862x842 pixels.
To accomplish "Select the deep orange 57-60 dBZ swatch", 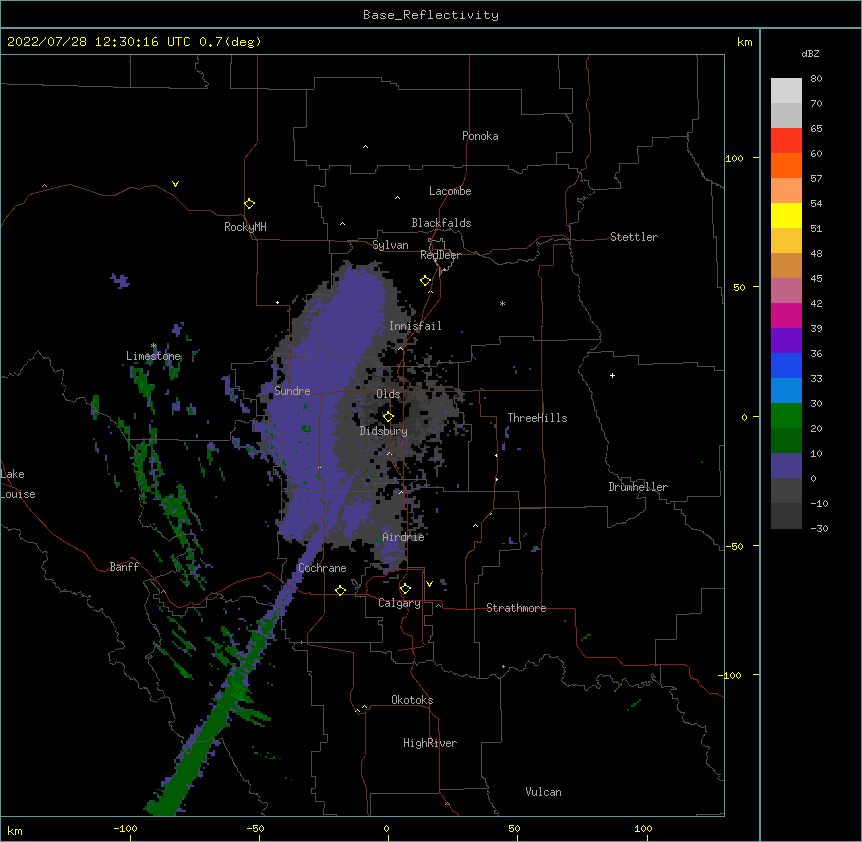I will pos(786,166).
